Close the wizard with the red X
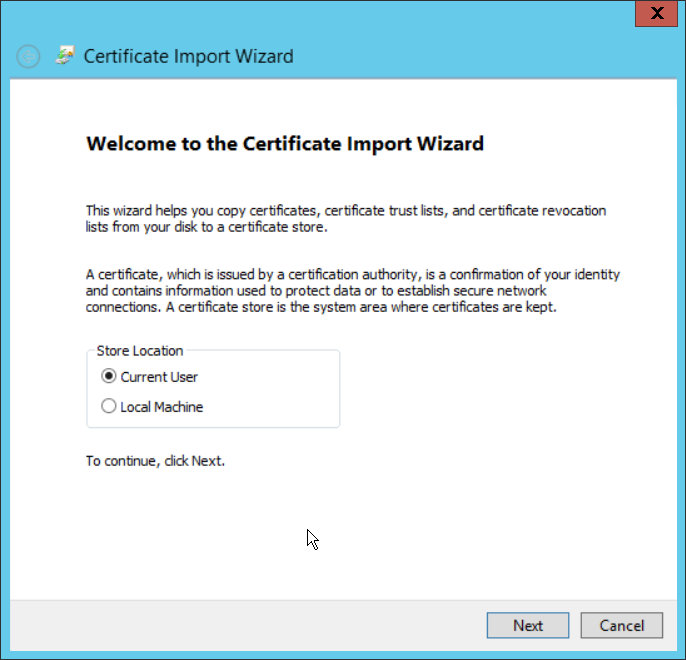 point(656,13)
